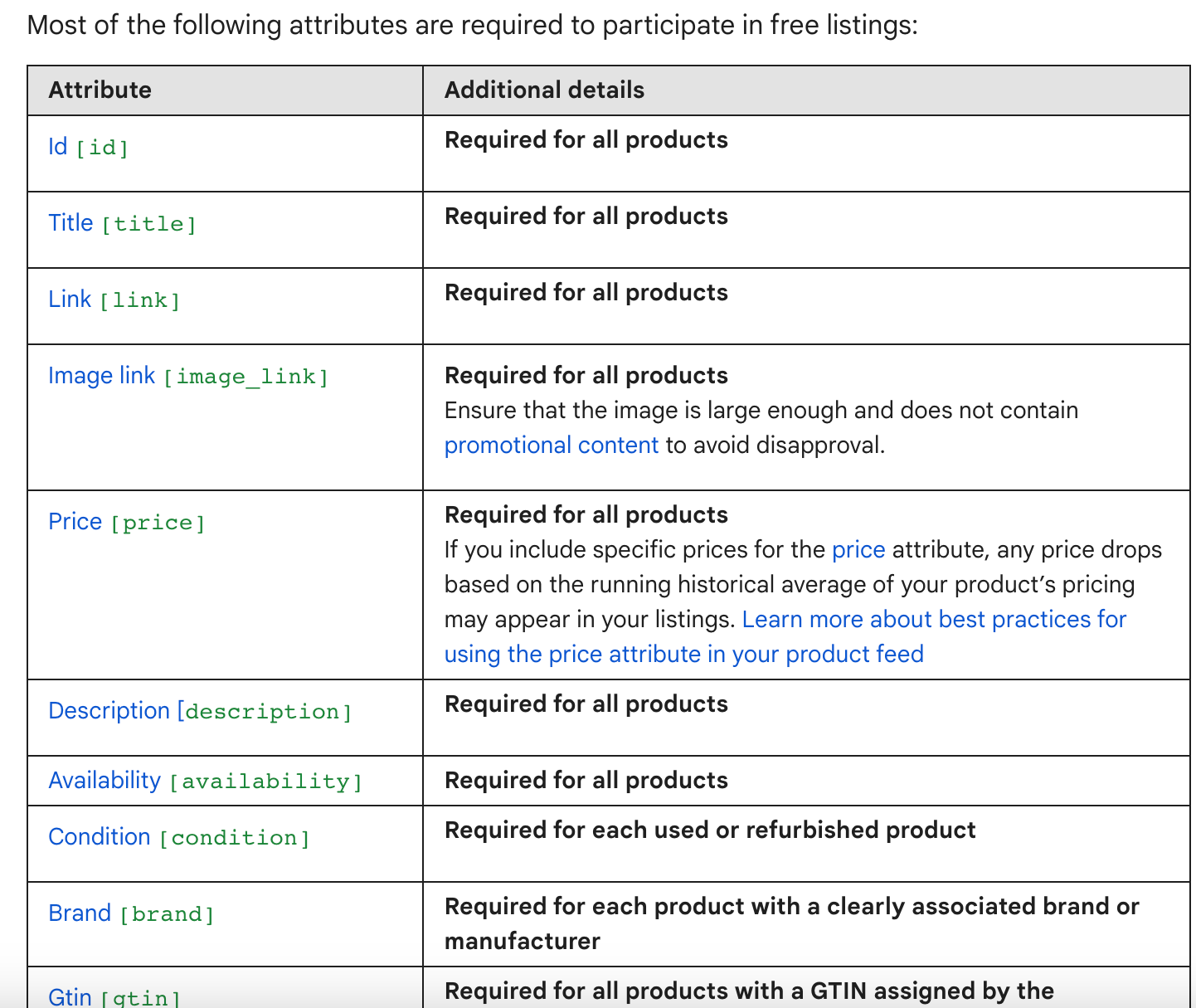Click the Gtin row's "Required for all products with a GTIN" text
This screenshot has height=1008, width=1196.
click(748, 991)
